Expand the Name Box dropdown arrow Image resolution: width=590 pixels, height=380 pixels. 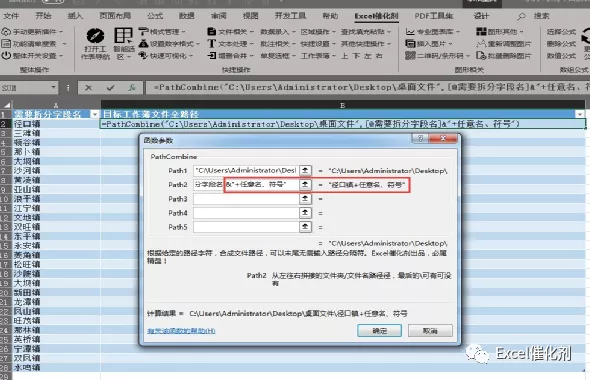[x=53, y=87]
